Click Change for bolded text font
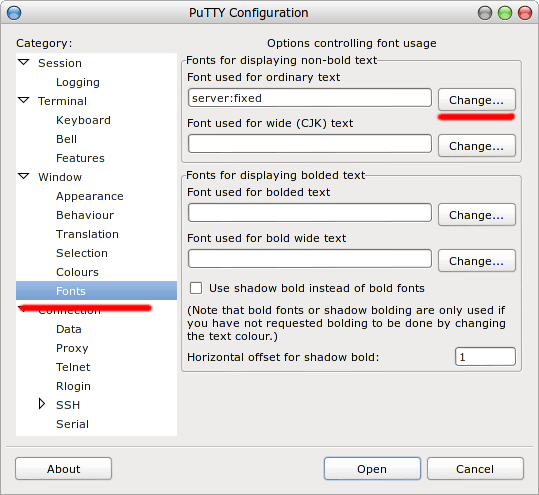Viewport: 539px width, 495px height. tap(477, 215)
